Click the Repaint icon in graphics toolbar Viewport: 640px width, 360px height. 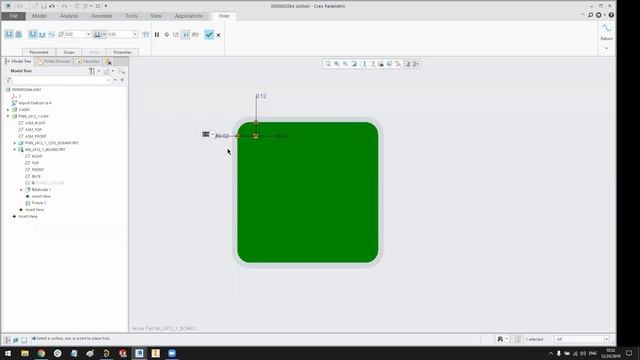[x=354, y=64]
